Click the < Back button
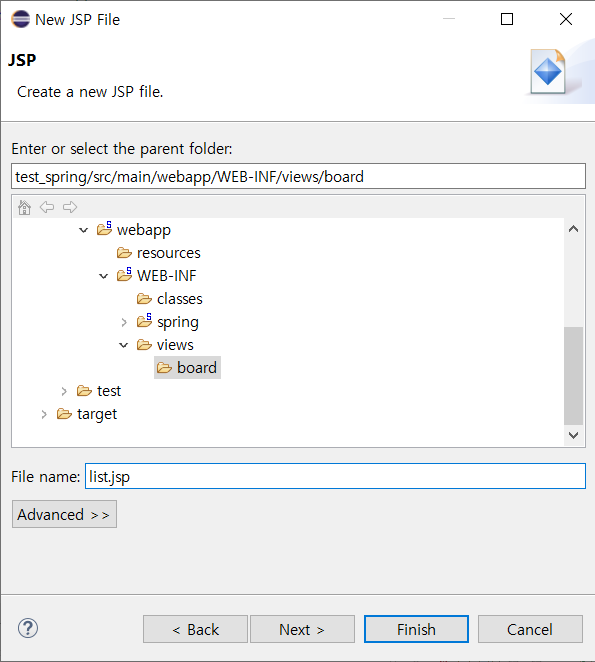 (x=196, y=629)
